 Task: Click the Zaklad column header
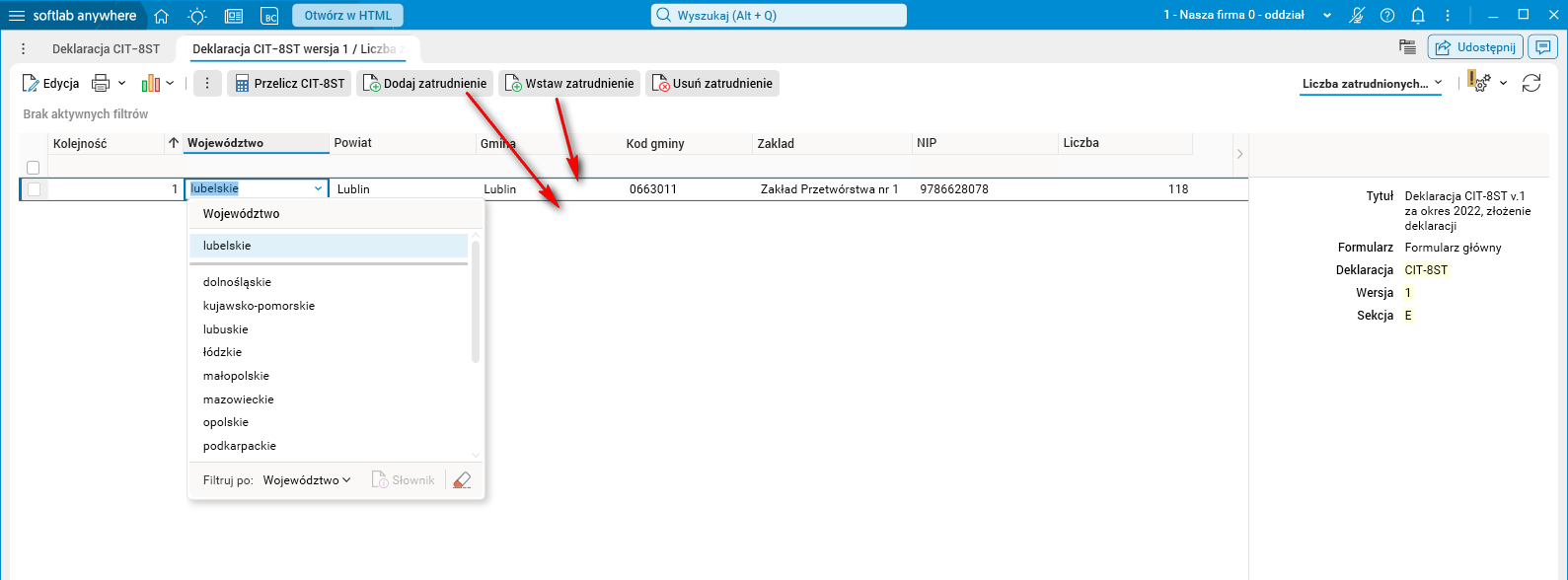point(832,143)
